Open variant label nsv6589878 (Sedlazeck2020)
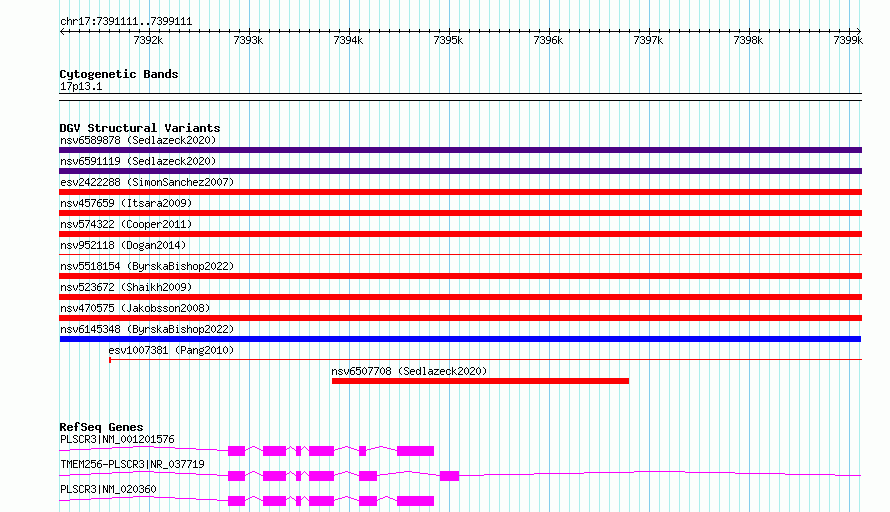Viewport: 890px width, 512px height. coord(138,140)
